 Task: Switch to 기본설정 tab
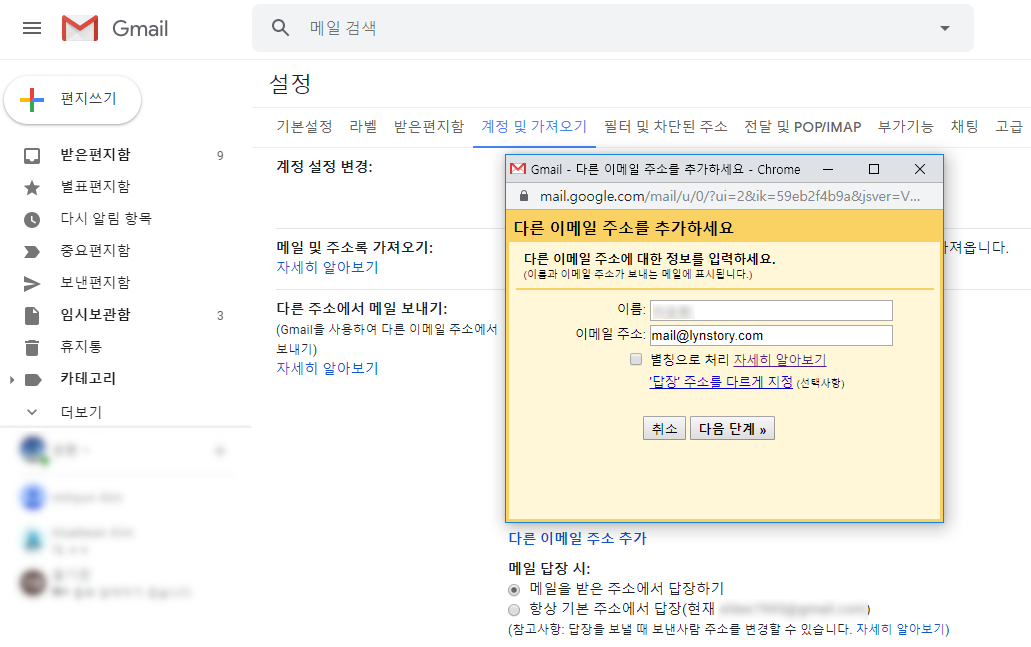(x=304, y=126)
